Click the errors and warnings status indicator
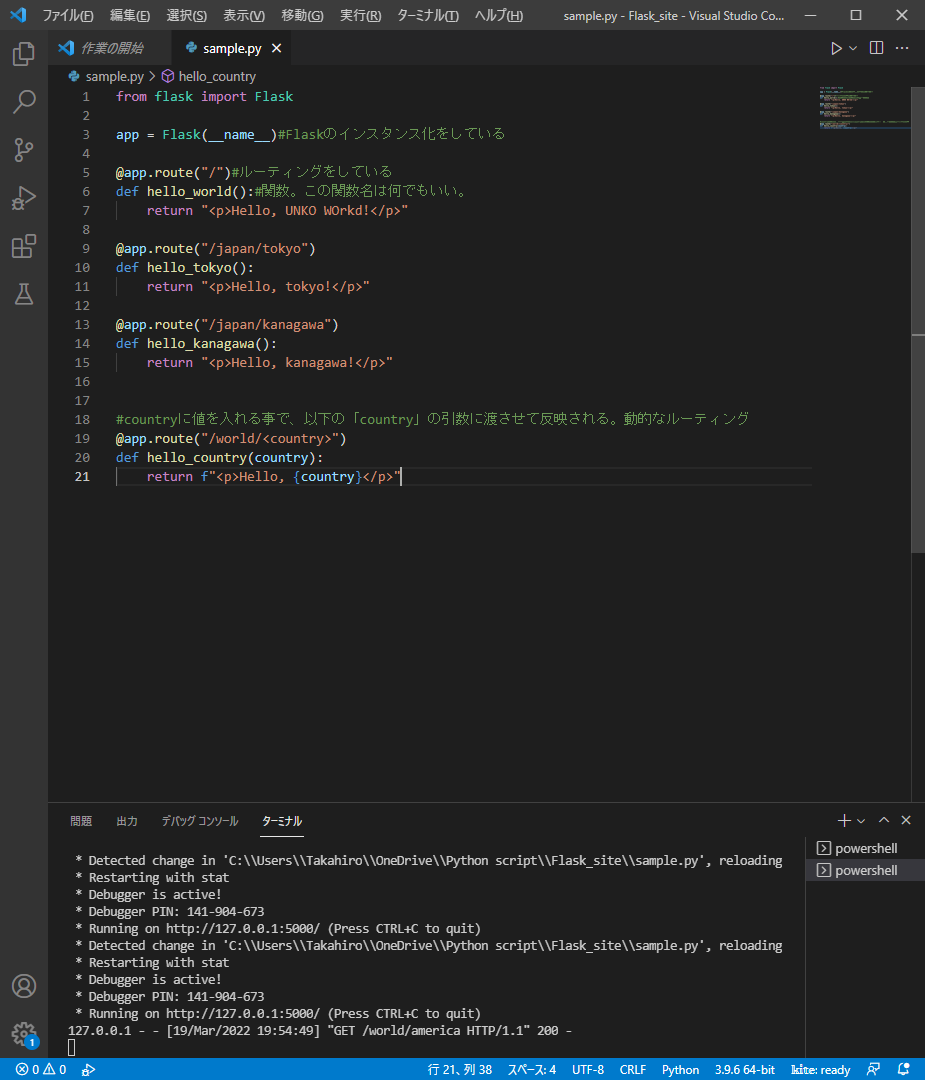 [40, 1069]
